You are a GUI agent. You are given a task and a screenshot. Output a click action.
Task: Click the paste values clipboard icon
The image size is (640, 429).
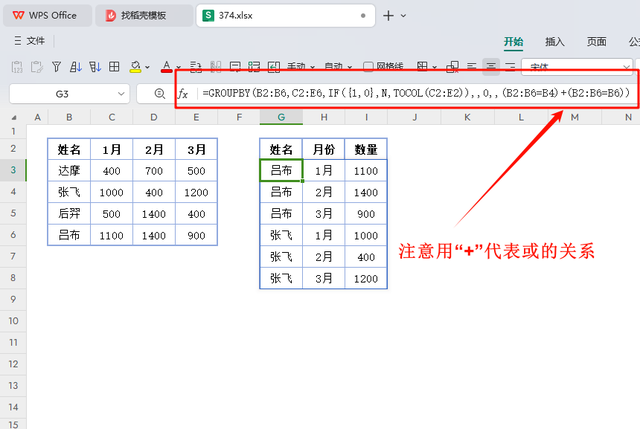pos(17,67)
